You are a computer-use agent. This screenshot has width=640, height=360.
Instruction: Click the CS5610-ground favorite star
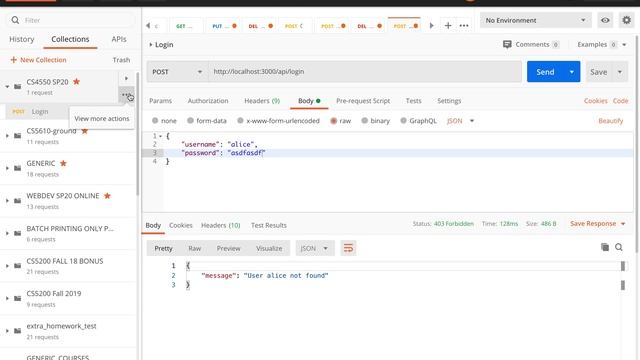(84, 131)
